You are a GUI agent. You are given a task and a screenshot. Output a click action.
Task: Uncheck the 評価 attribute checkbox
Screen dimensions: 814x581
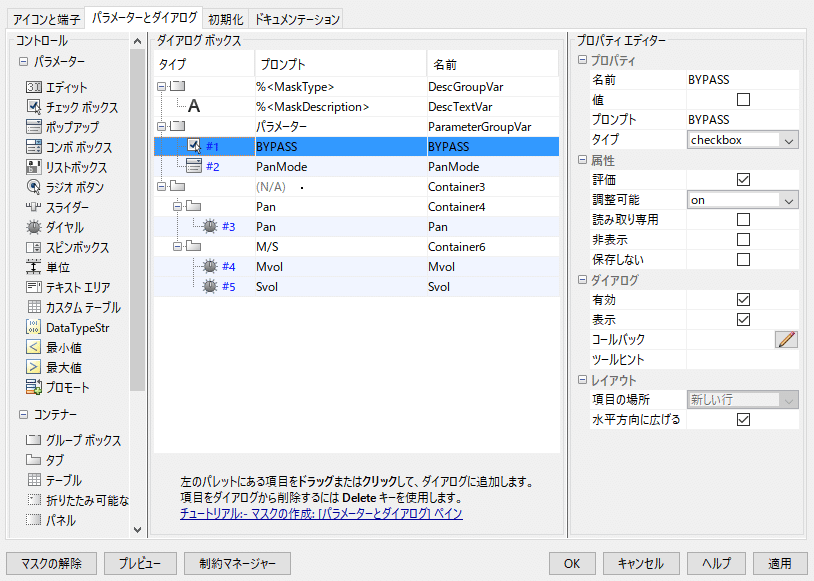[x=743, y=180]
